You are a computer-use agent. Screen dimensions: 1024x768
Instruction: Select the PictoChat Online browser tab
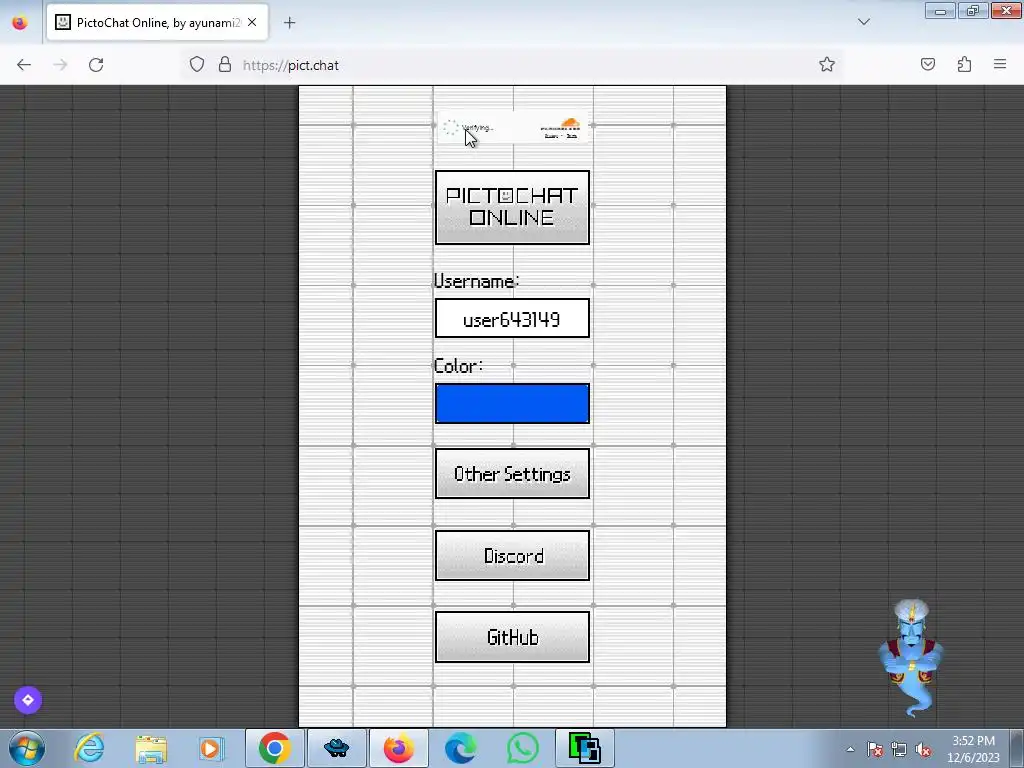click(157, 23)
